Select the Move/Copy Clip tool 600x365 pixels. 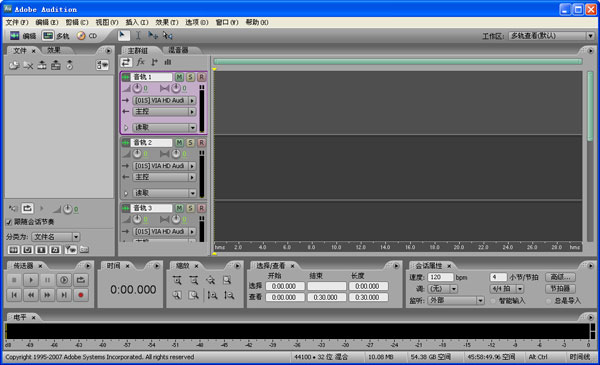[x=153, y=36]
